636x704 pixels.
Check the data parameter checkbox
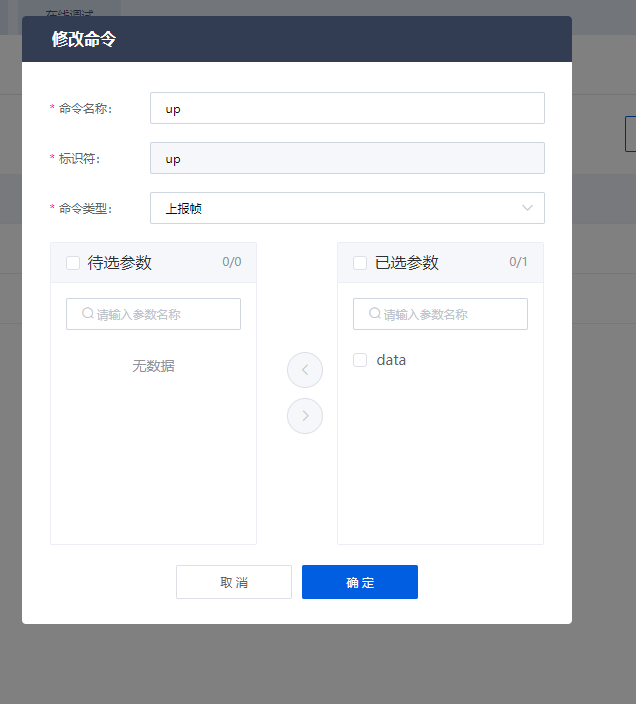click(x=360, y=360)
